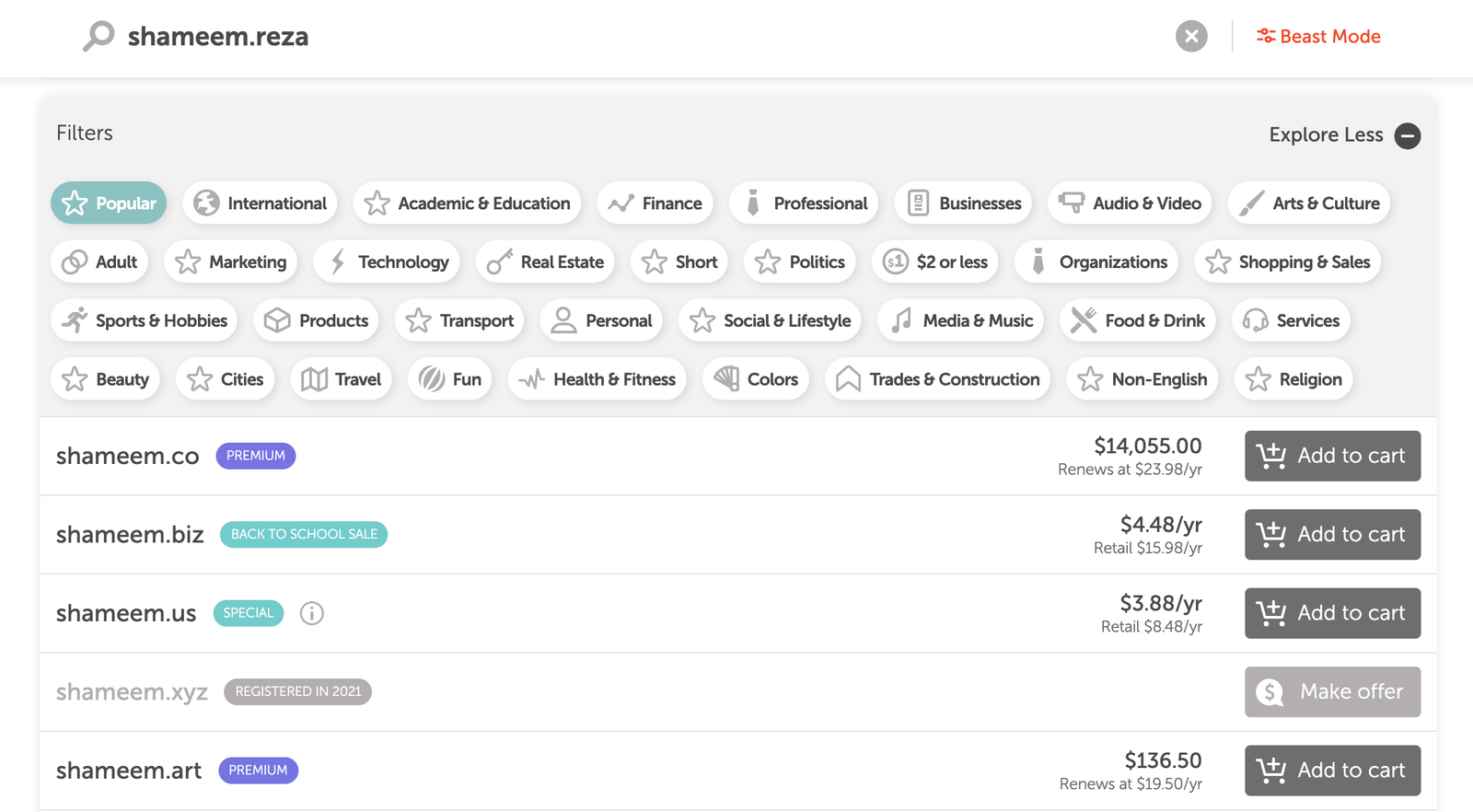Click PREMIUM badge on shameem.art

[x=258, y=771]
